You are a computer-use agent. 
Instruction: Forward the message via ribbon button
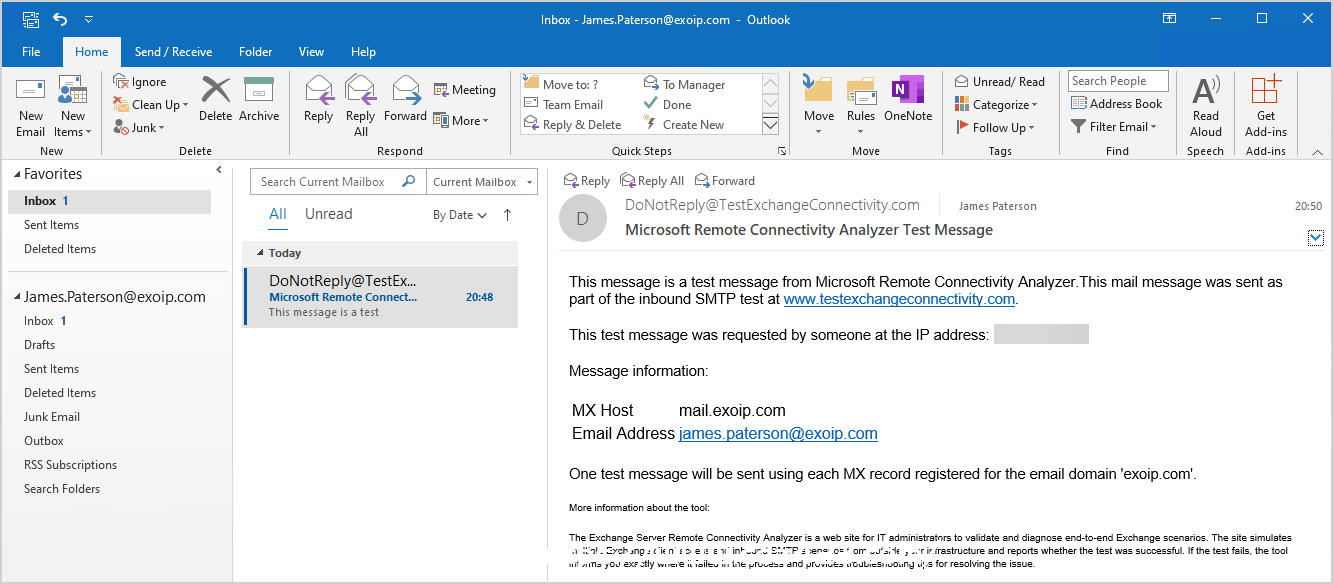click(405, 100)
